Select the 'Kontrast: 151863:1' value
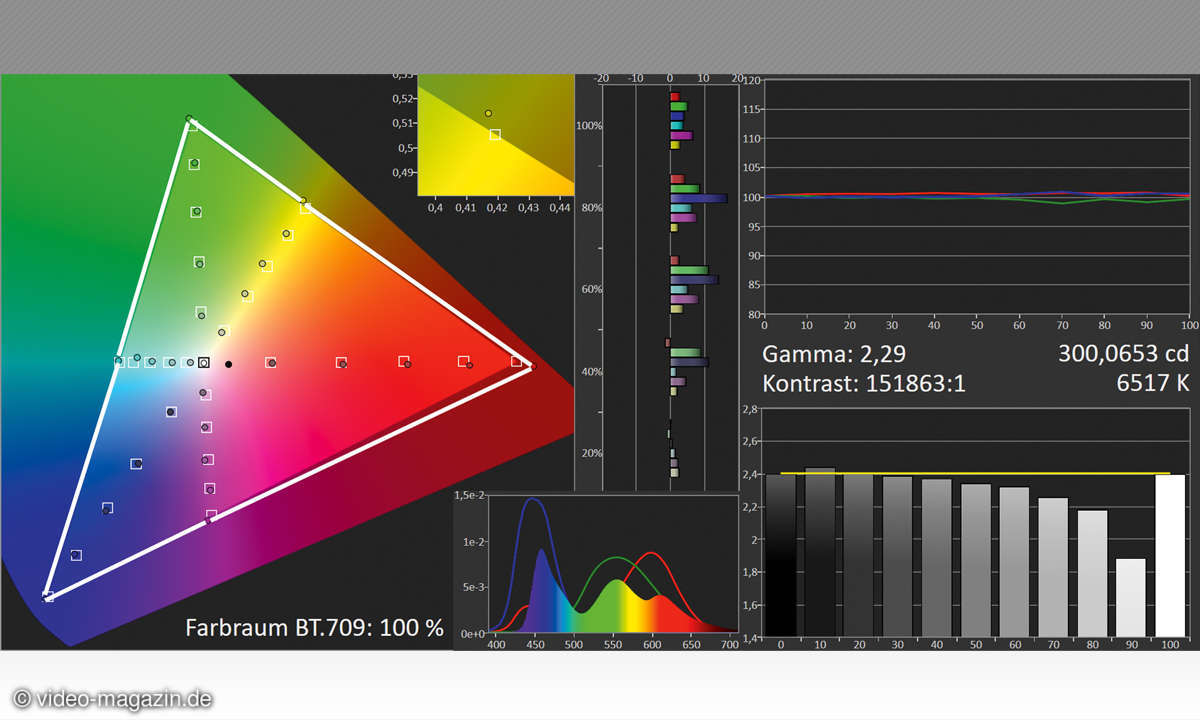Image resolution: width=1200 pixels, height=720 pixels. (863, 384)
